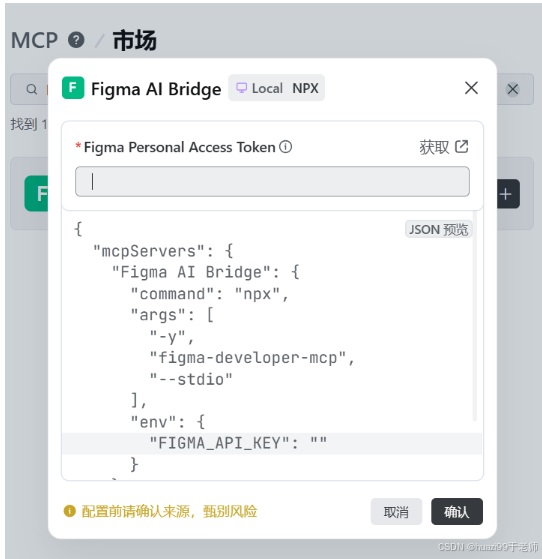Clear search with the circular X icon
This screenshot has height=559, width=542.
[x=513, y=89]
